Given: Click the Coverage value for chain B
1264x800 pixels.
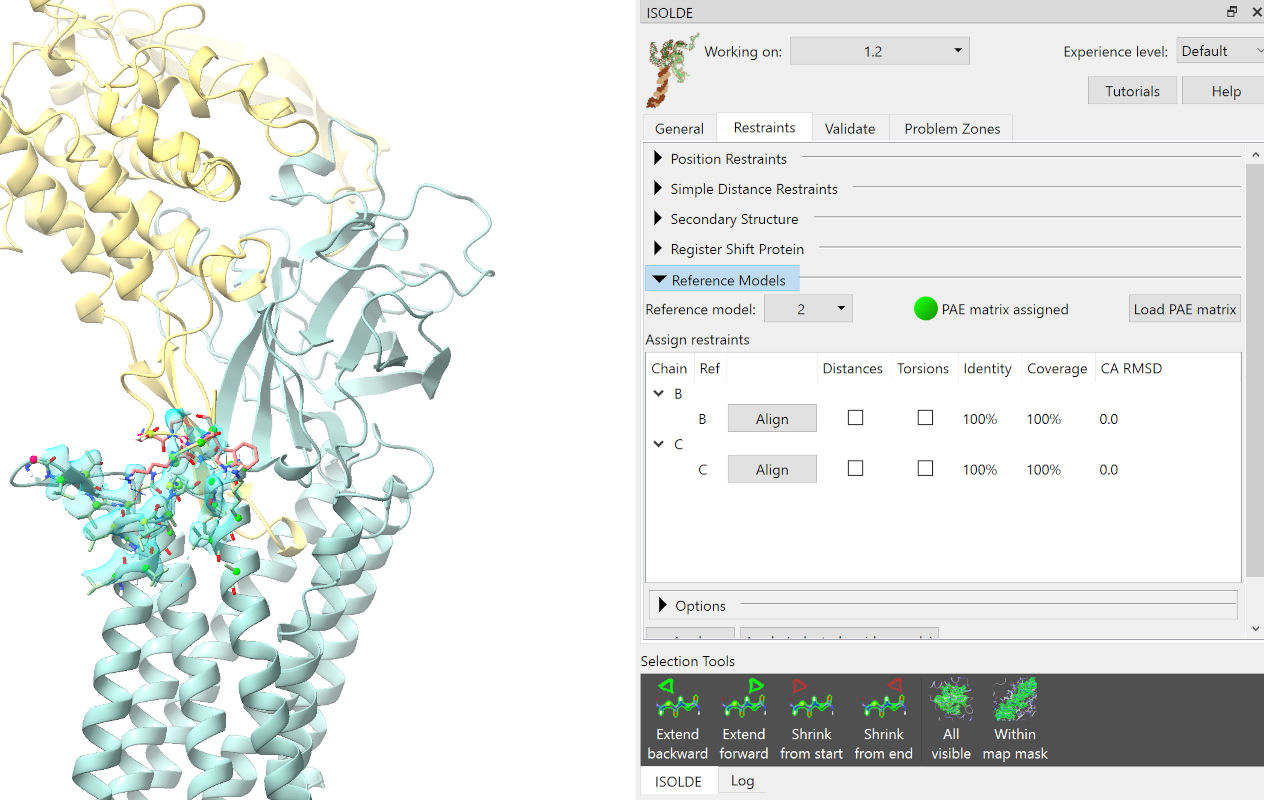Looking at the screenshot, I should point(1044,419).
